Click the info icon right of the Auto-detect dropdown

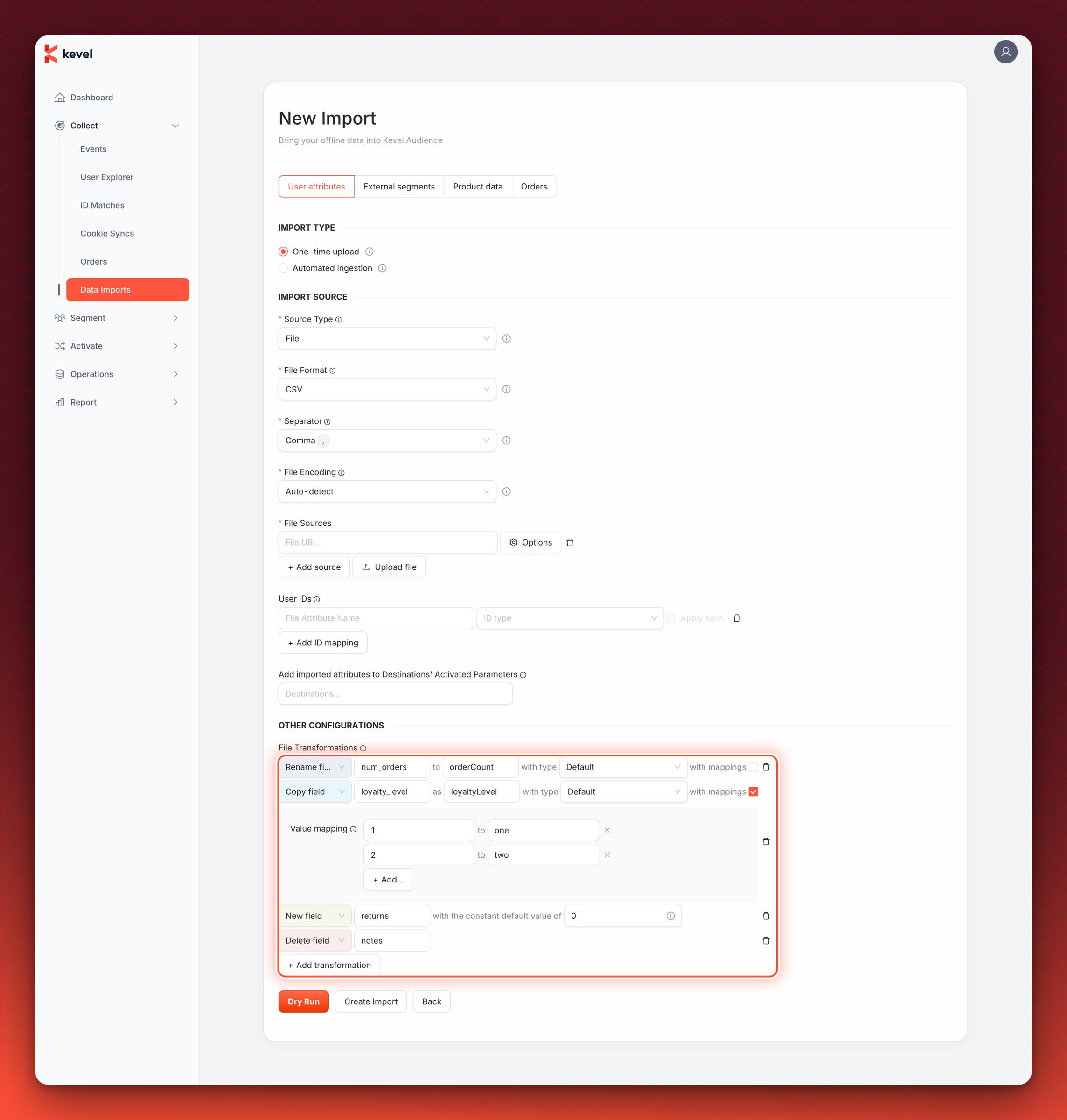(x=506, y=491)
